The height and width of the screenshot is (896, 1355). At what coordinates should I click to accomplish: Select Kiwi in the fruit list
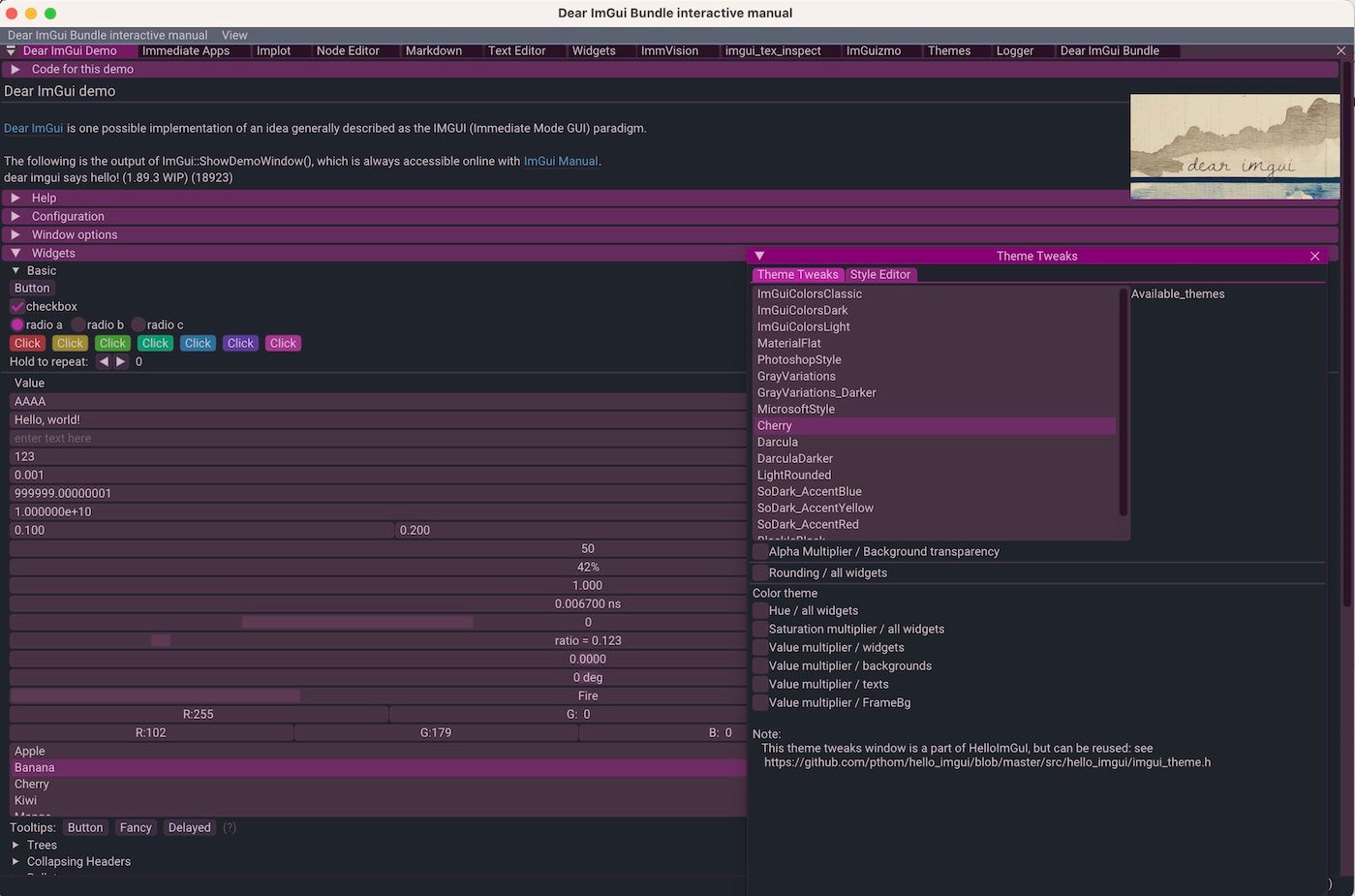tap(378, 800)
